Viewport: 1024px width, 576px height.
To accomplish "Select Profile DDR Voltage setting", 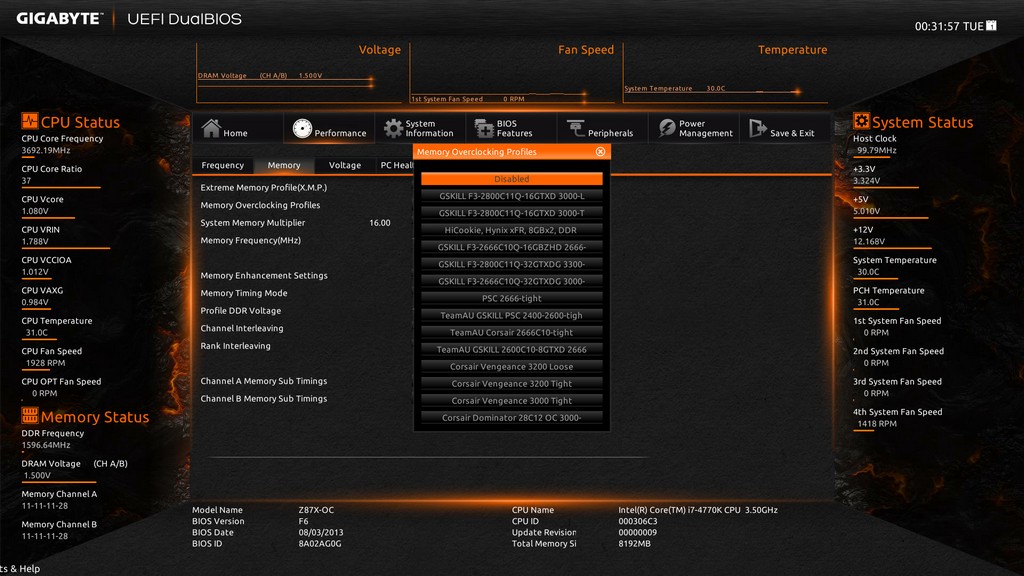I will [x=240, y=311].
